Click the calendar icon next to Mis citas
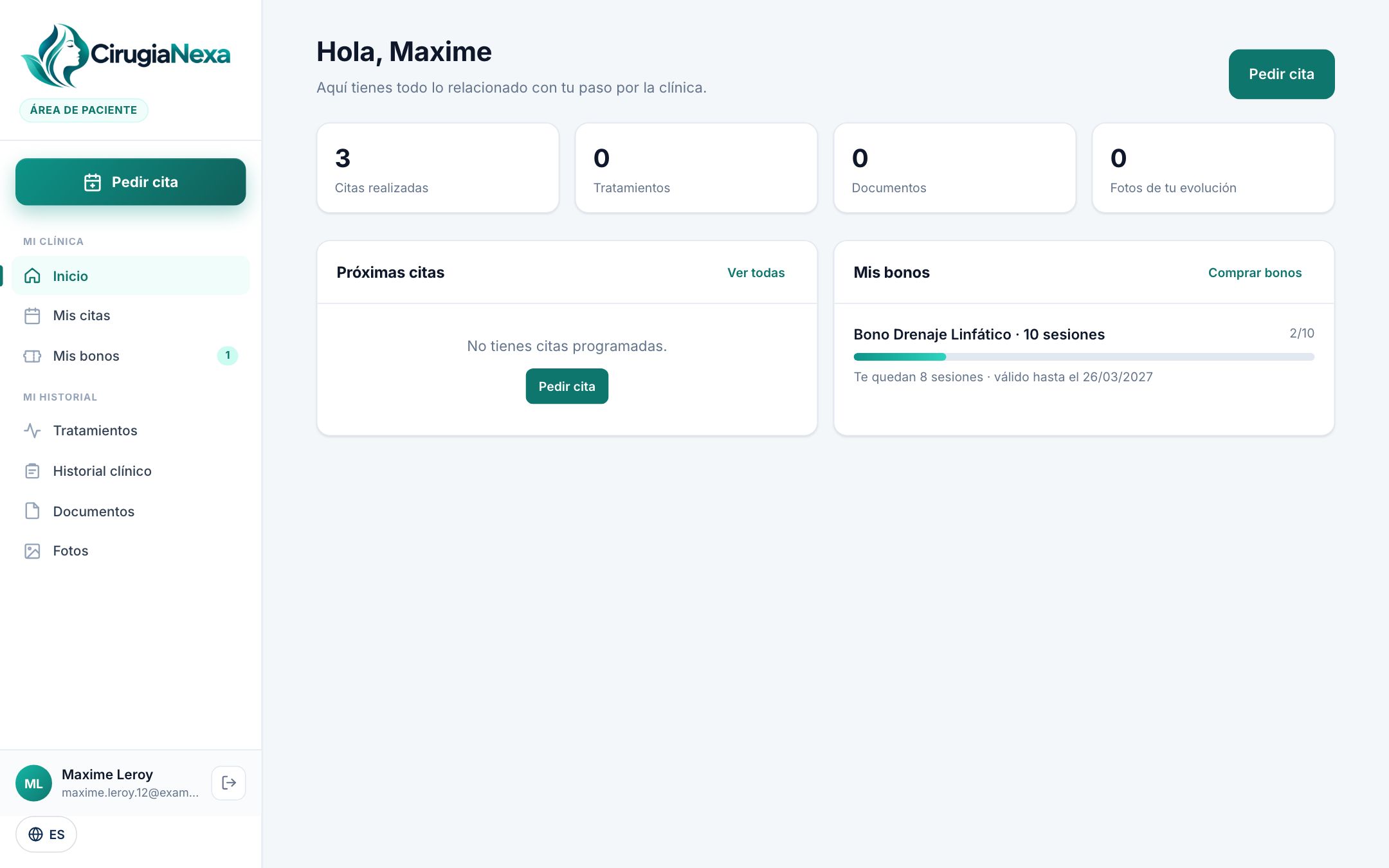The image size is (1389, 868). [32, 316]
